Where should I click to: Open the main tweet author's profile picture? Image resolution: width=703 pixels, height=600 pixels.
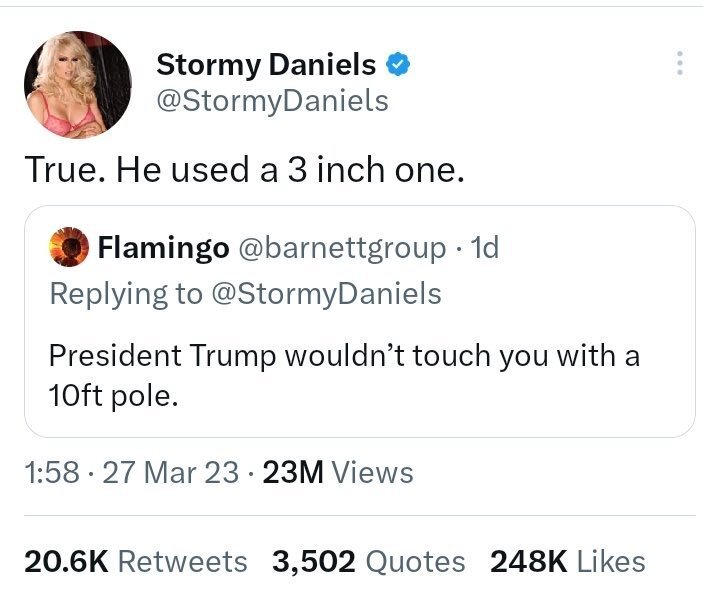78,84
